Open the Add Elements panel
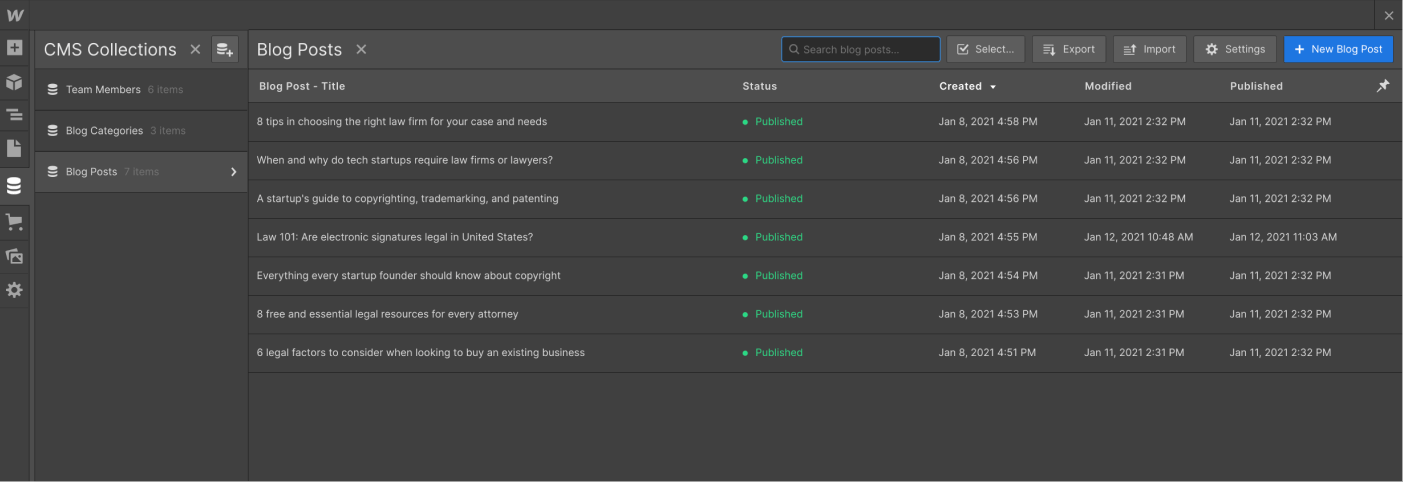This screenshot has height=482, width=1403. click(15, 48)
